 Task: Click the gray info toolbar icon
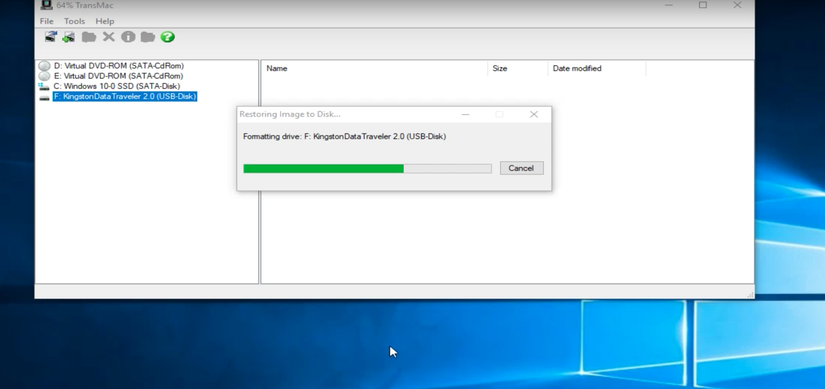[128, 37]
